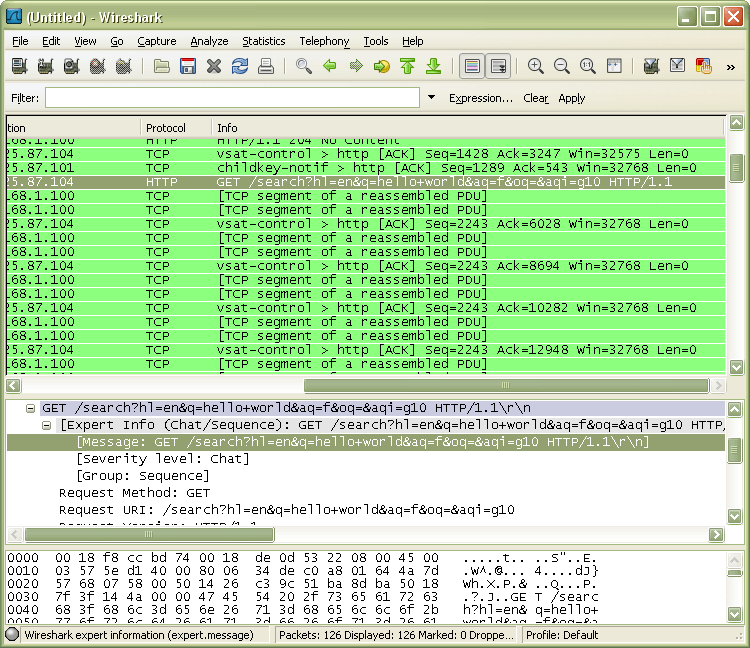750x648 pixels.
Task: Select the childkey-notif > http packet row
Action: 365,168
